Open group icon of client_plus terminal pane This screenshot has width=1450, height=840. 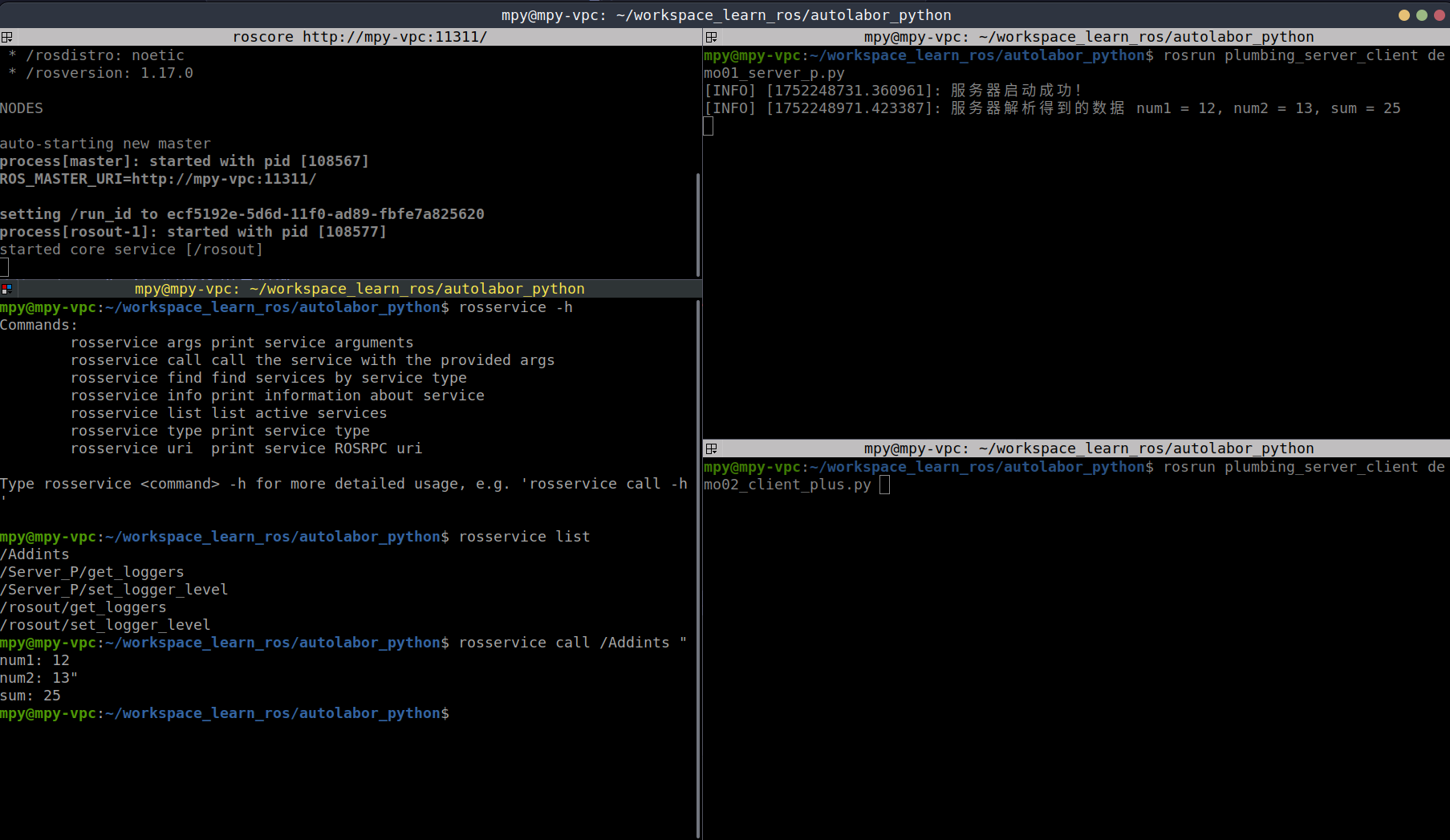coord(710,448)
